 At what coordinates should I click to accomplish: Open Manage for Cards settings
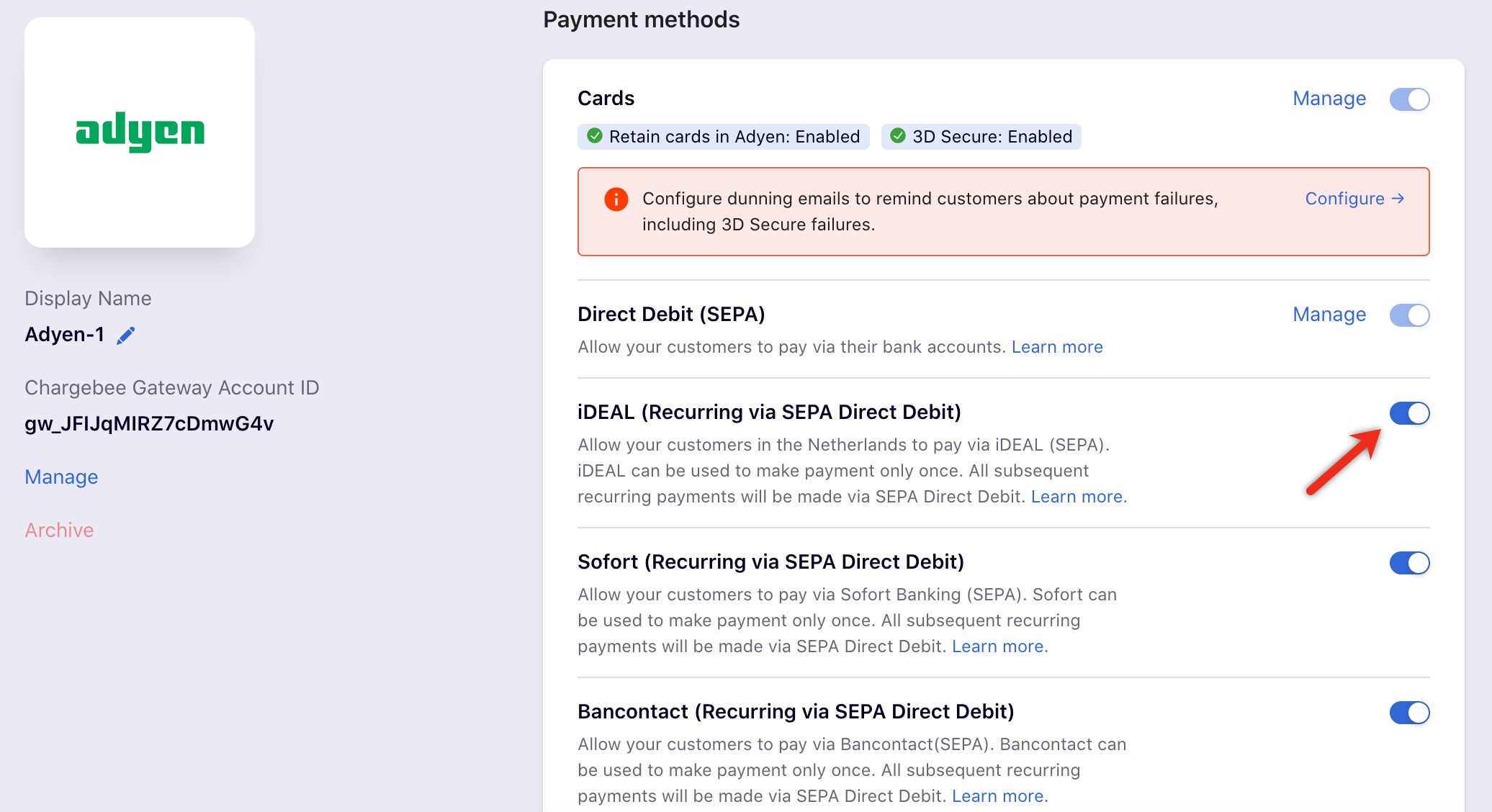point(1329,99)
